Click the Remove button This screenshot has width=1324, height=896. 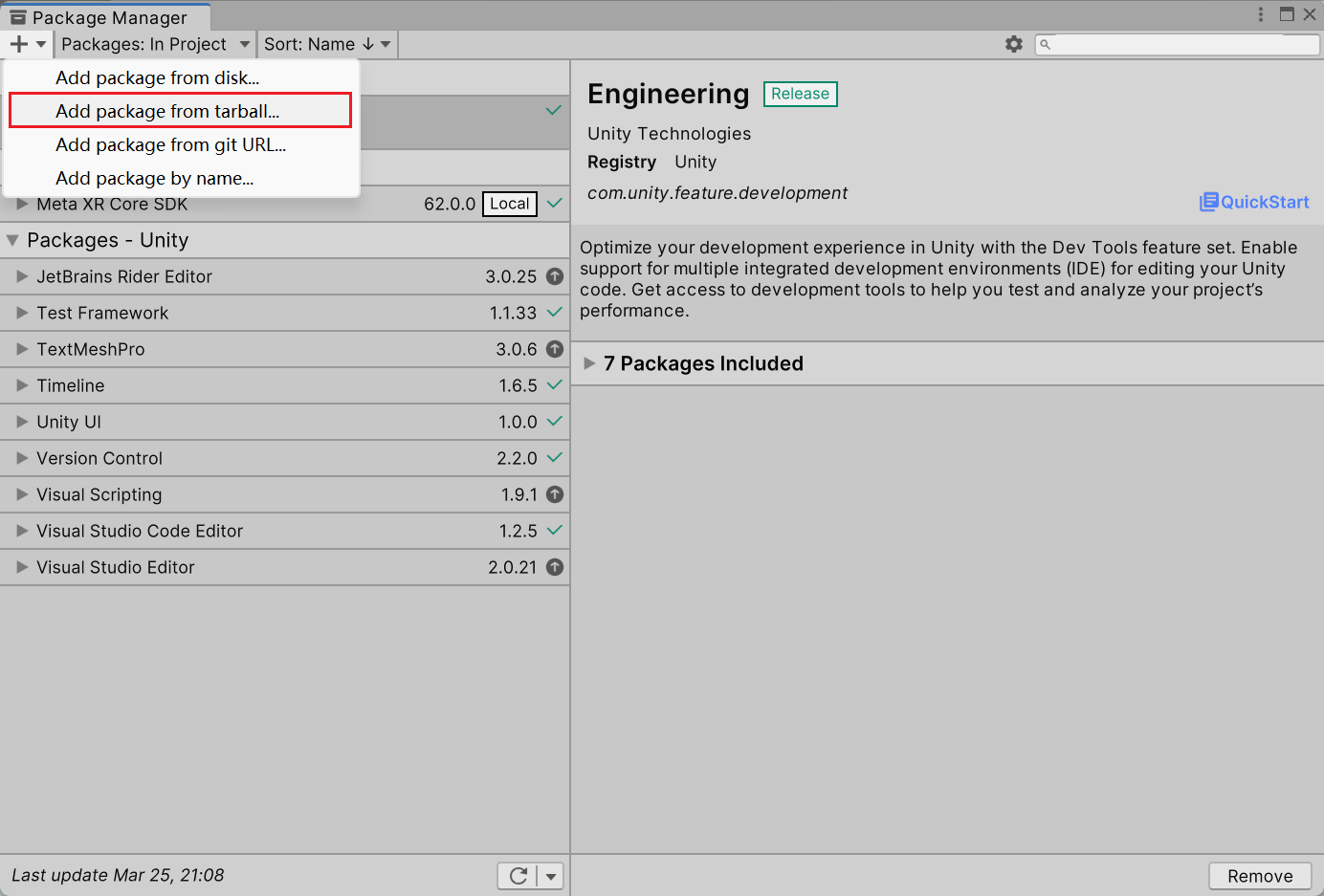pos(1260,876)
